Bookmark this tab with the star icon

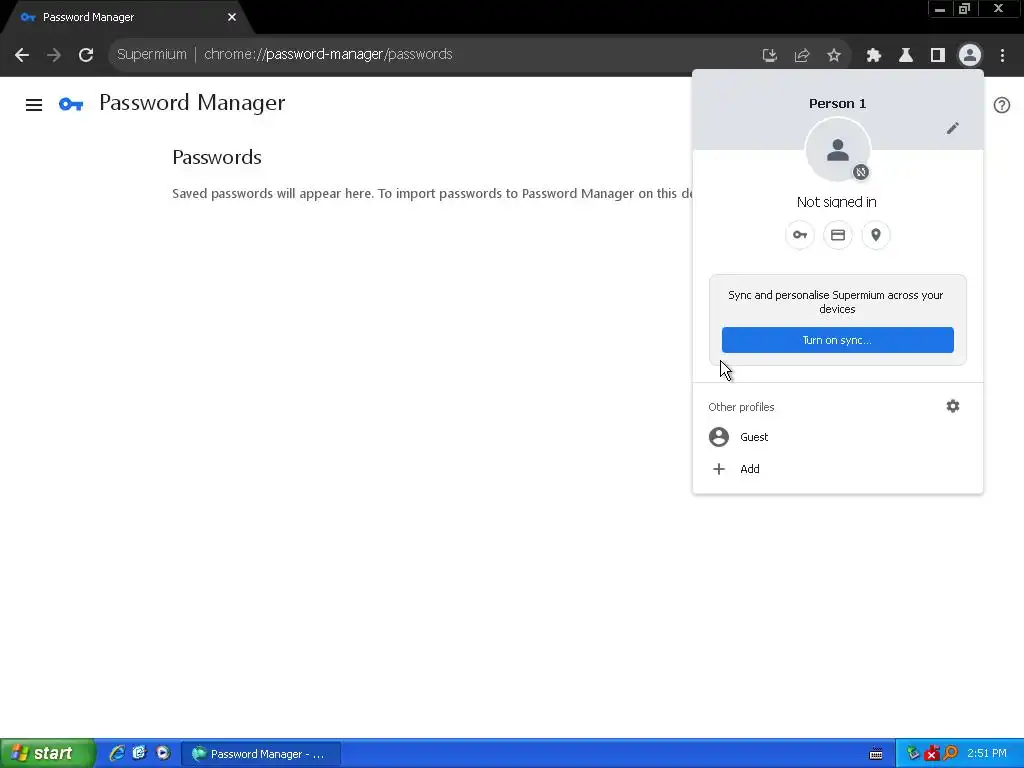[834, 55]
